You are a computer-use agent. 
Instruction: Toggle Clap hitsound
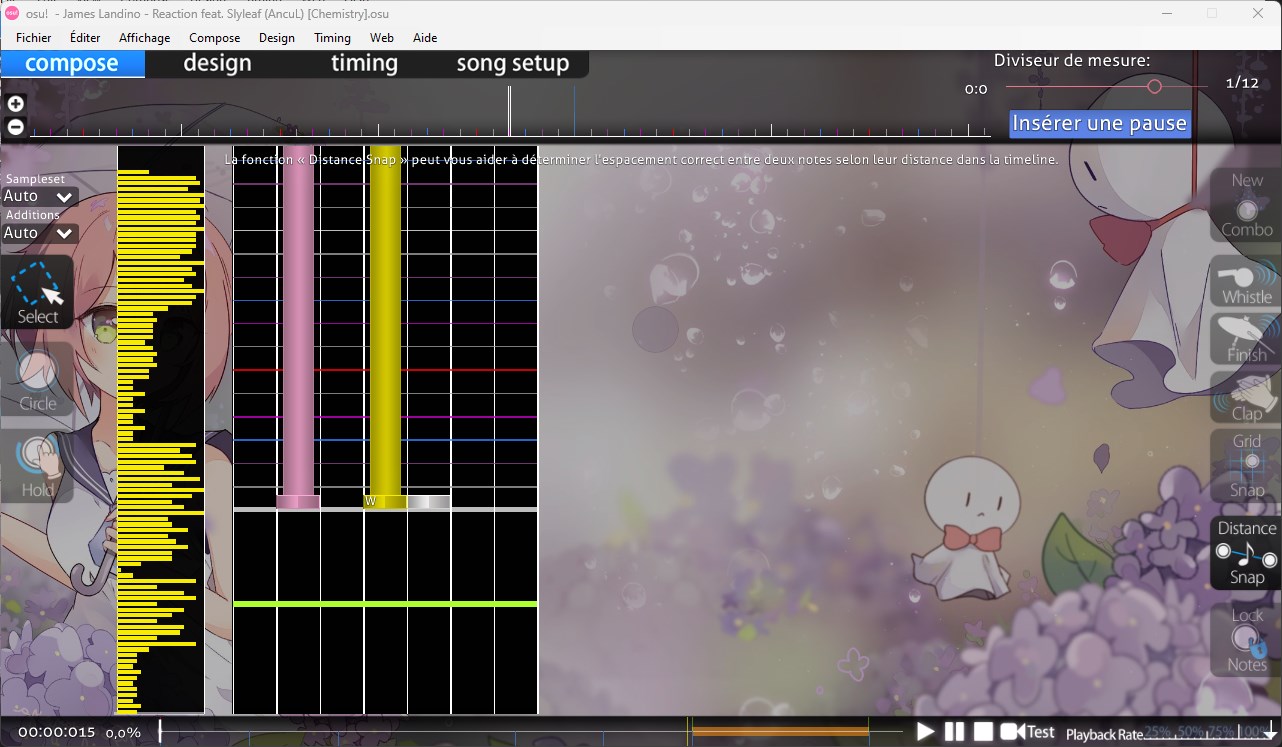pos(1246,397)
